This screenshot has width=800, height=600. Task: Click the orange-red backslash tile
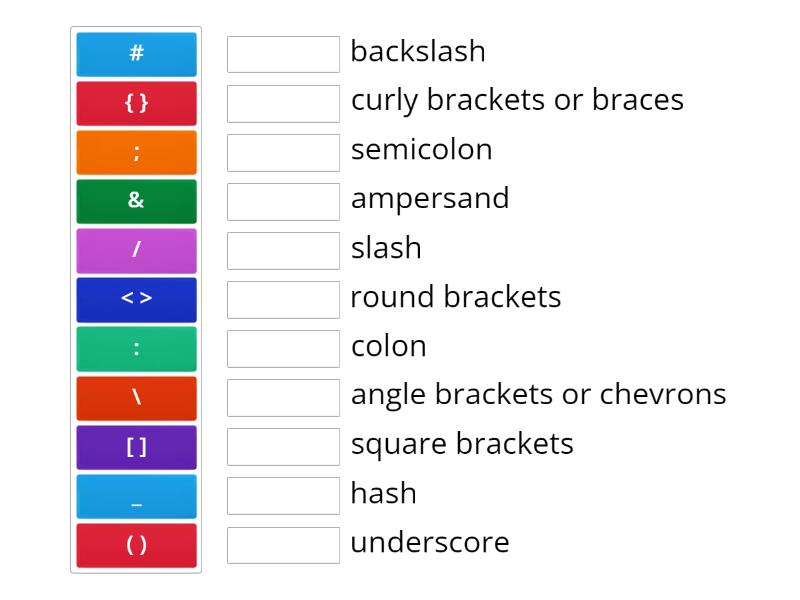[x=136, y=398]
